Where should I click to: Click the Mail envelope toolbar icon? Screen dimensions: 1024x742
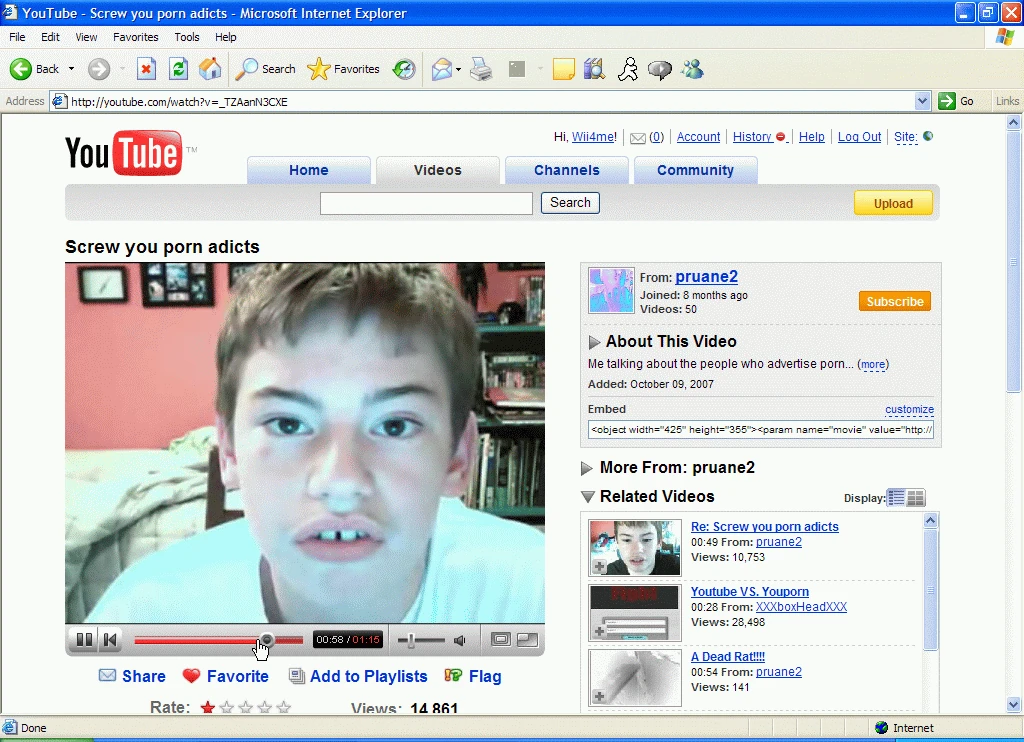(442, 69)
